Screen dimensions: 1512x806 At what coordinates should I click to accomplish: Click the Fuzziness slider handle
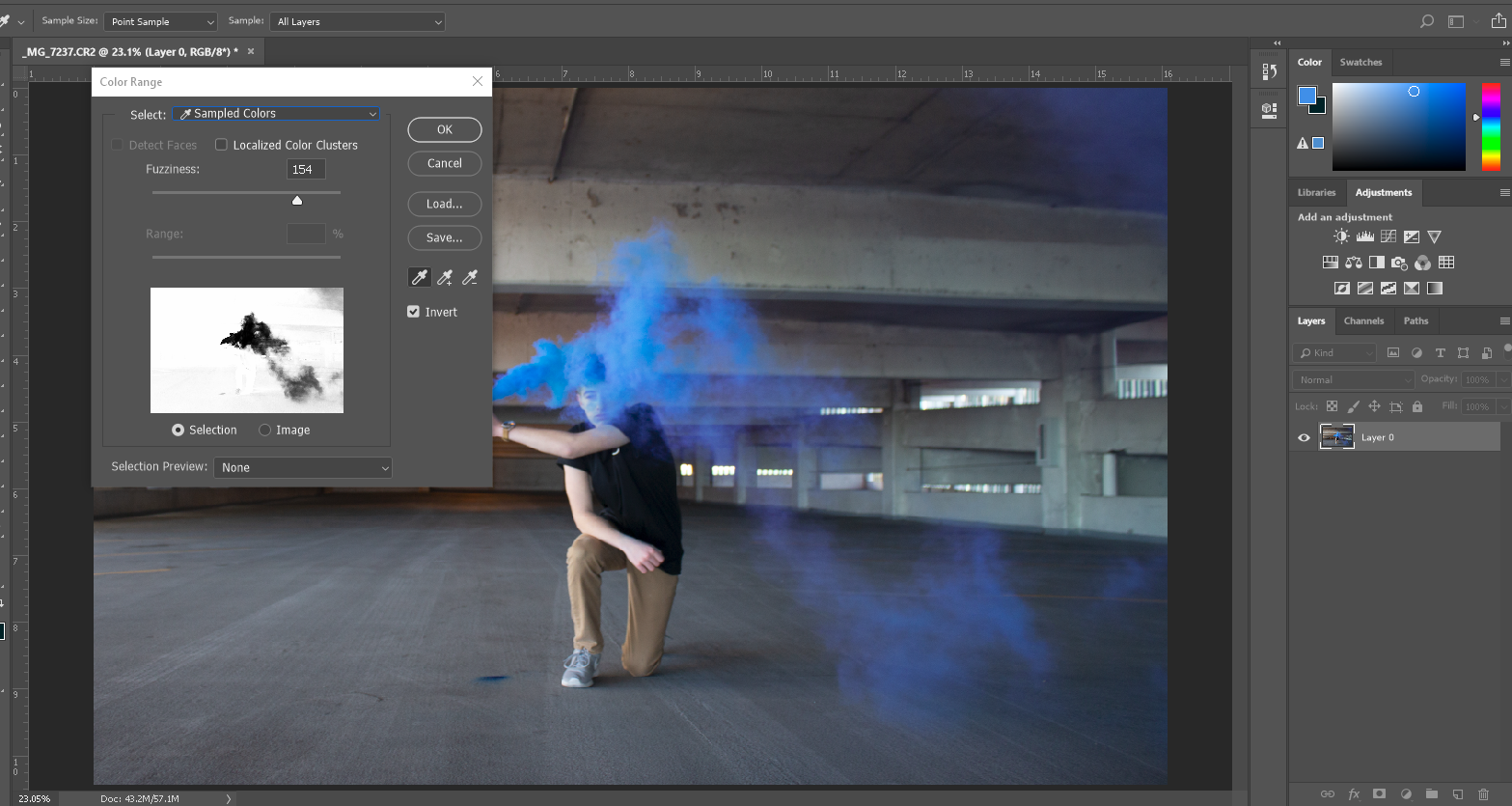pyautogui.click(x=297, y=200)
